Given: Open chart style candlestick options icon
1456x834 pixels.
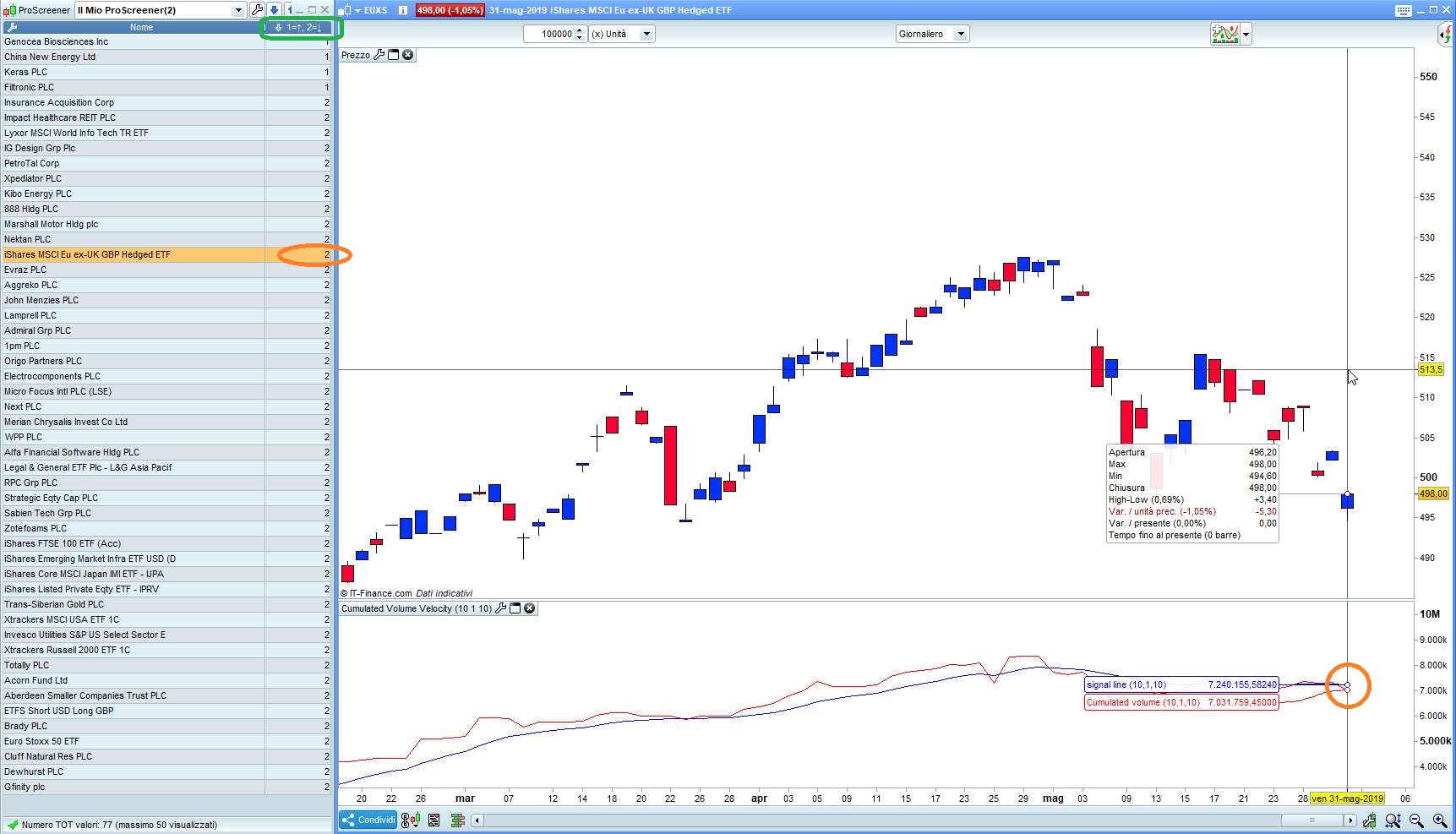Looking at the screenshot, I should 410,820.
